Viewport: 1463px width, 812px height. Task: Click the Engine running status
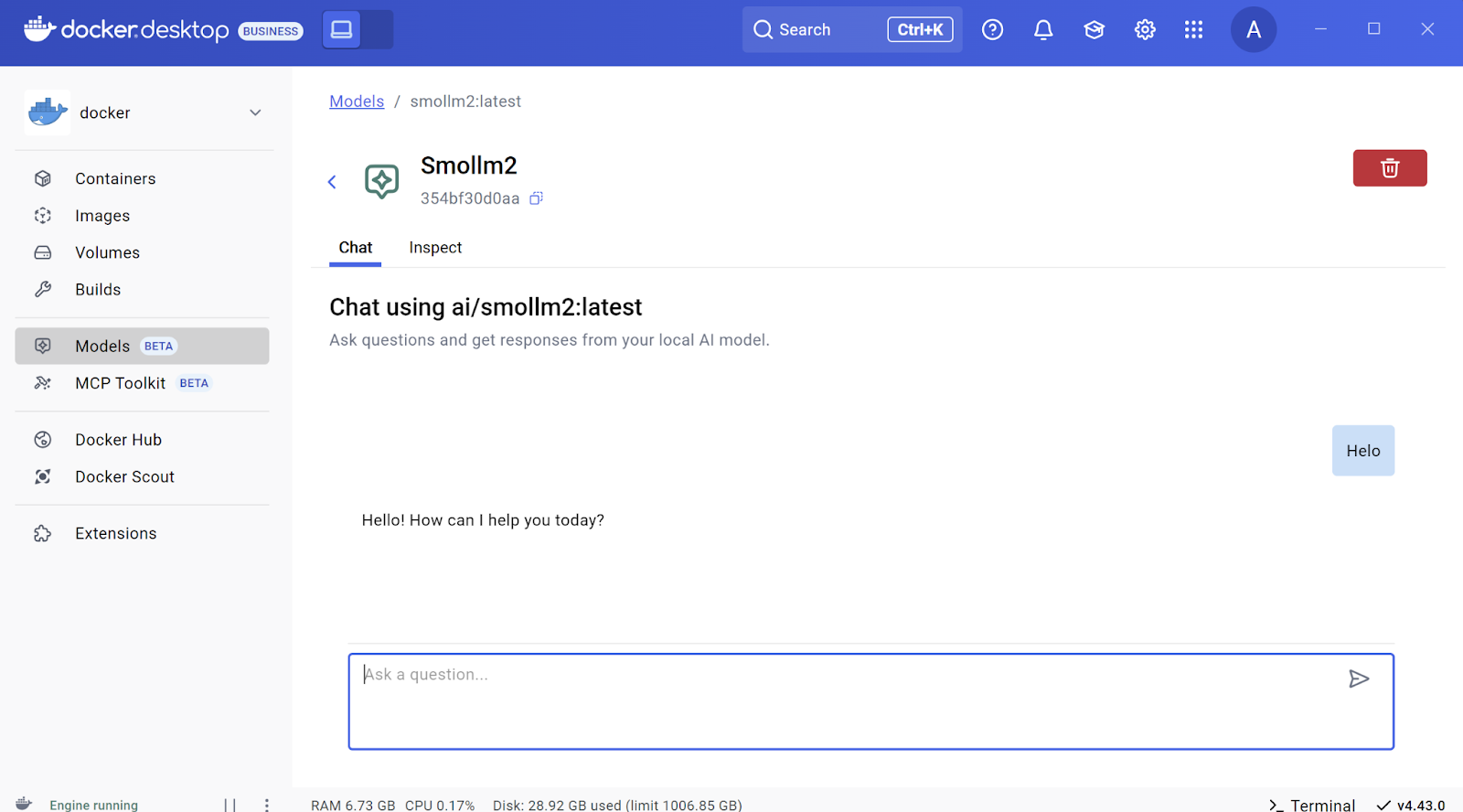click(94, 805)
